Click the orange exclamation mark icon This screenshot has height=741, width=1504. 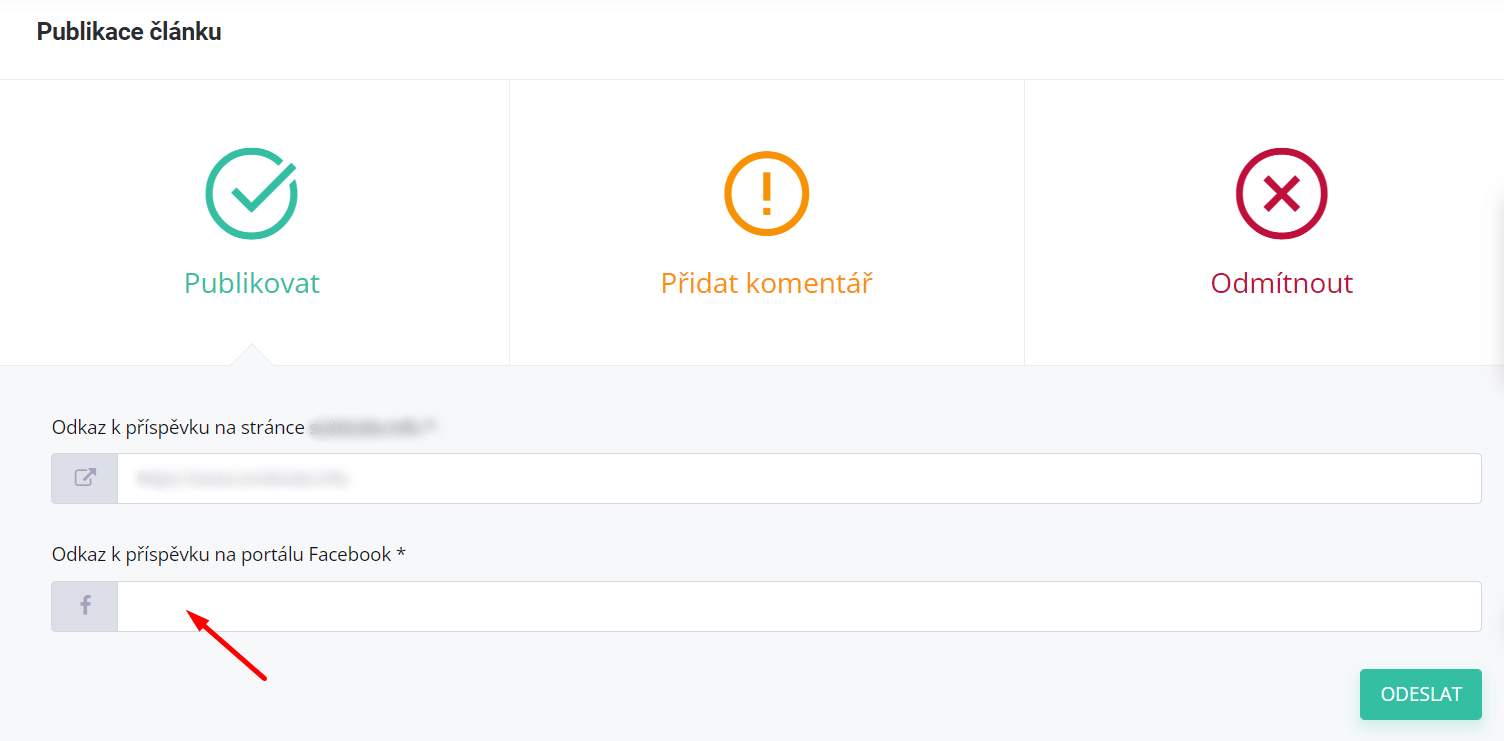[x=766, y=193]
